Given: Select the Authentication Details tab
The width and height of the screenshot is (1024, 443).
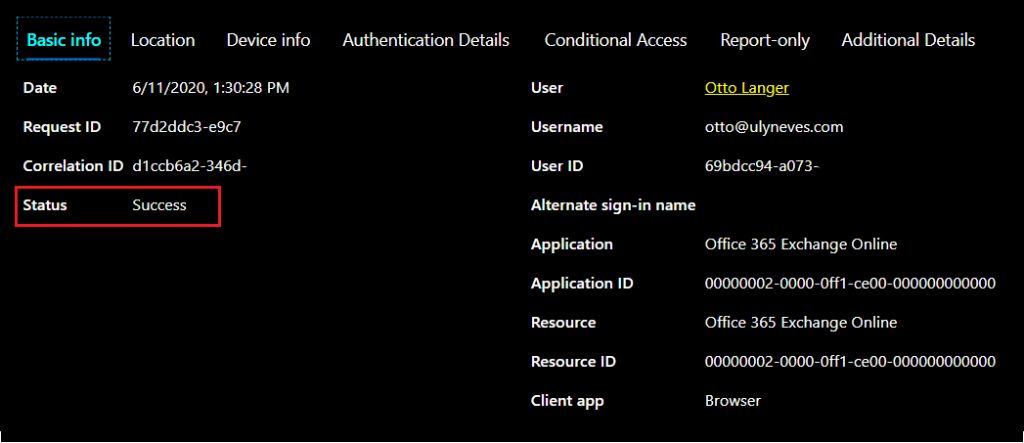Looking at the screenshot, I should click(x=426, y=40).
